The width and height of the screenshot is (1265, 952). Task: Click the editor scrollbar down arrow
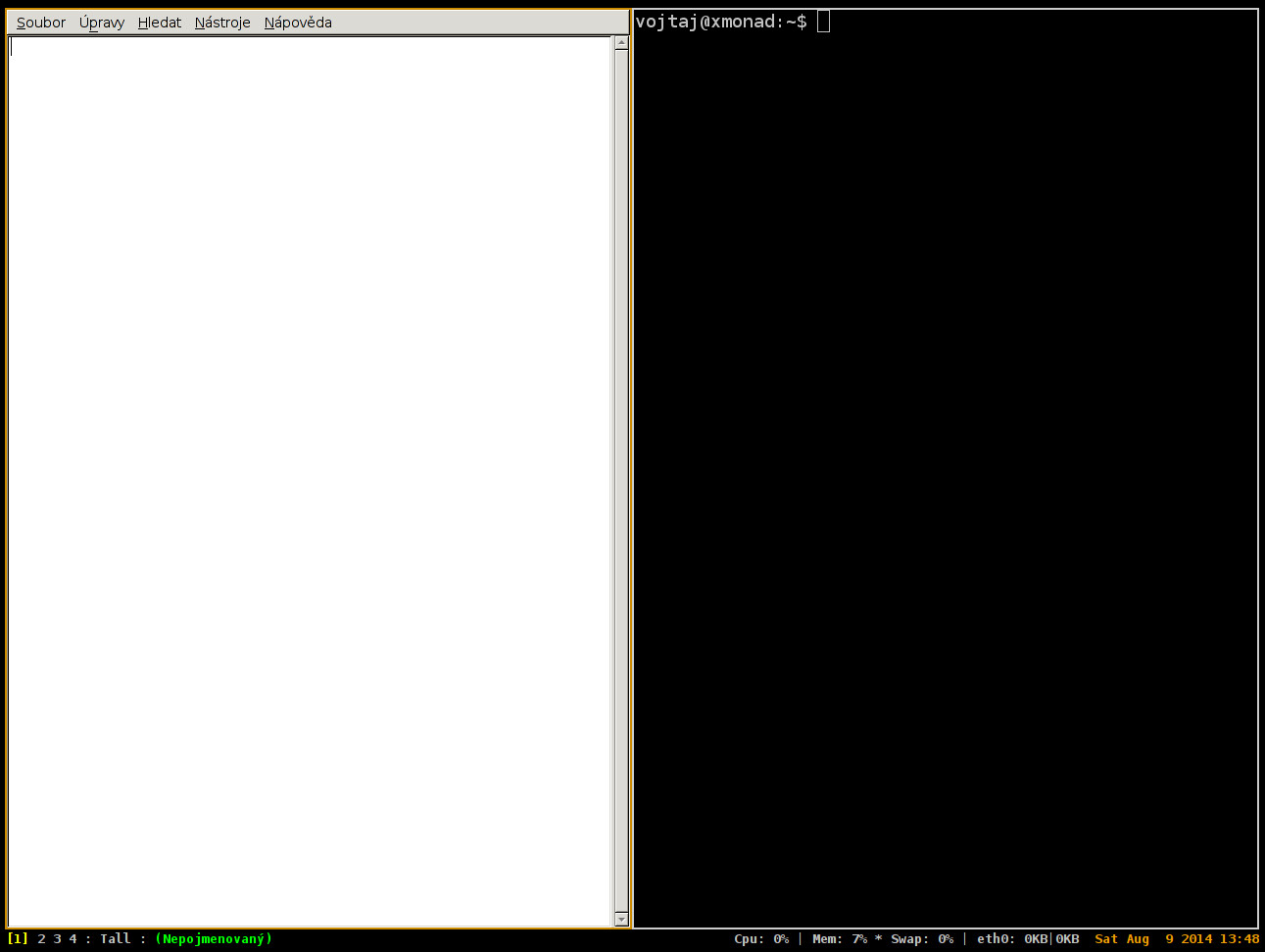pyautogui.click(x=621, y=919)
